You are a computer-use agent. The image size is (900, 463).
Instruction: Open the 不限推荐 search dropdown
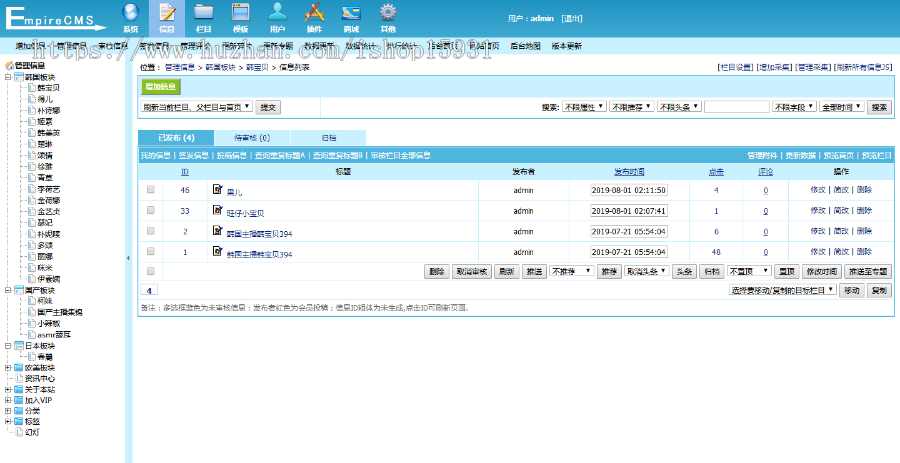631,107
